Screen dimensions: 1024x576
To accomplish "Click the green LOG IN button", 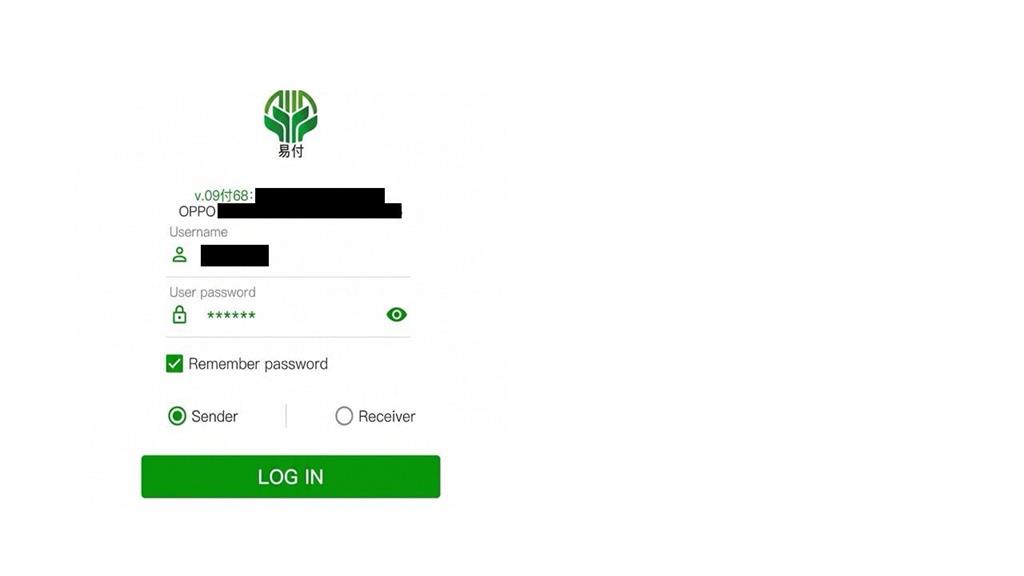I will 291,477.
